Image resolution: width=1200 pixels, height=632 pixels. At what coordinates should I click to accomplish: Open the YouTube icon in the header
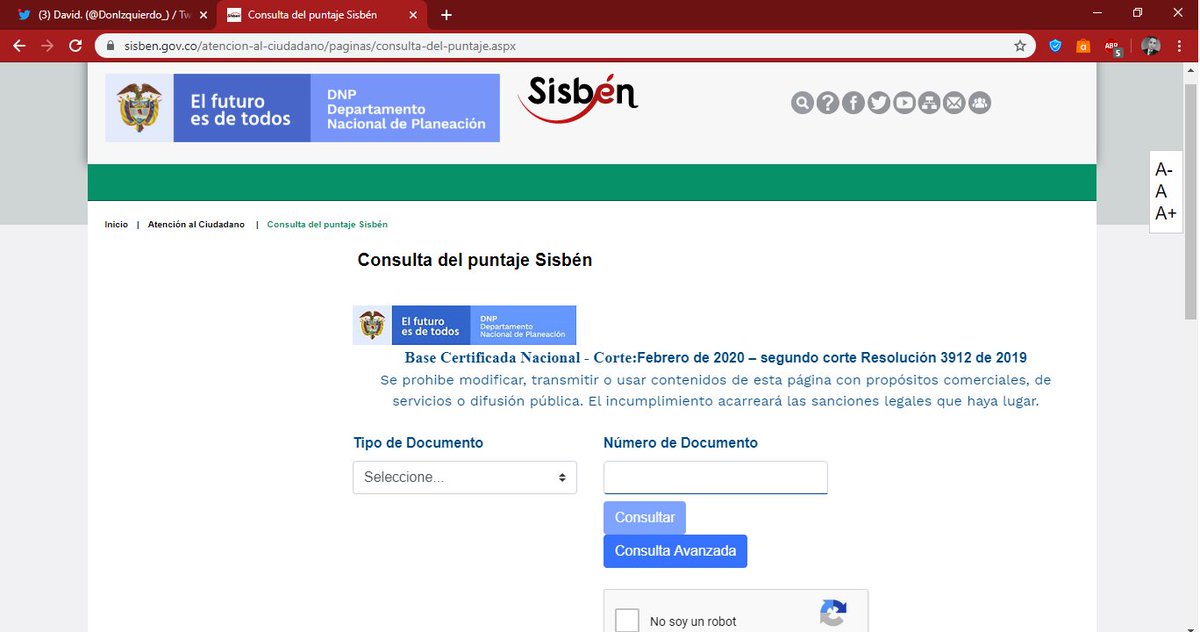[905, 103]
